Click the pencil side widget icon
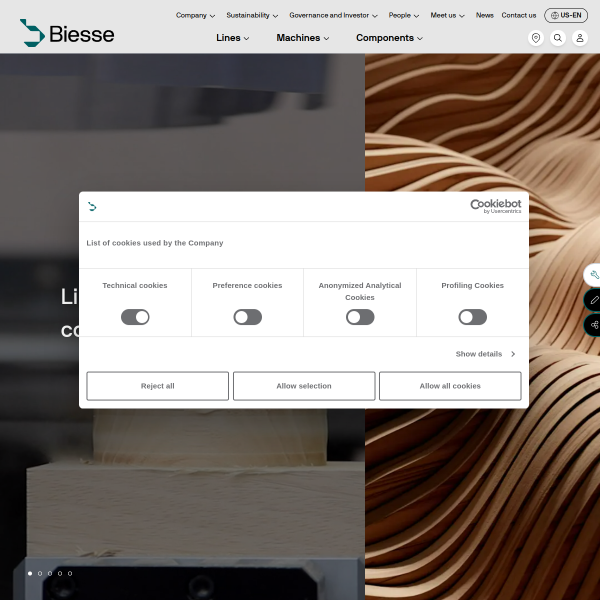The width and height of the screenshot is (600, 600). [593, 300]
